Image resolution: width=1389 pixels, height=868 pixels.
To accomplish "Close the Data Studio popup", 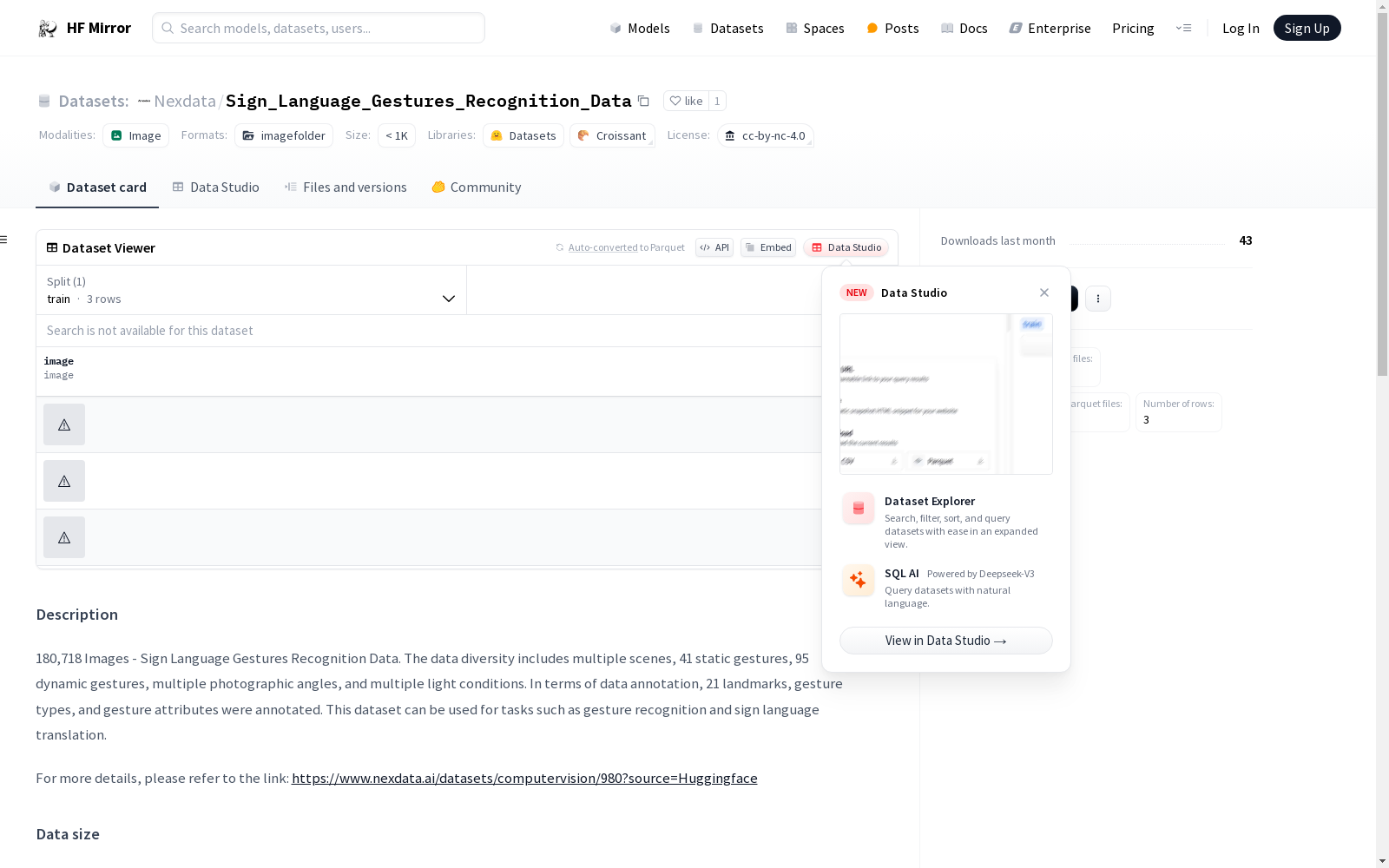I will [1044, 293].
